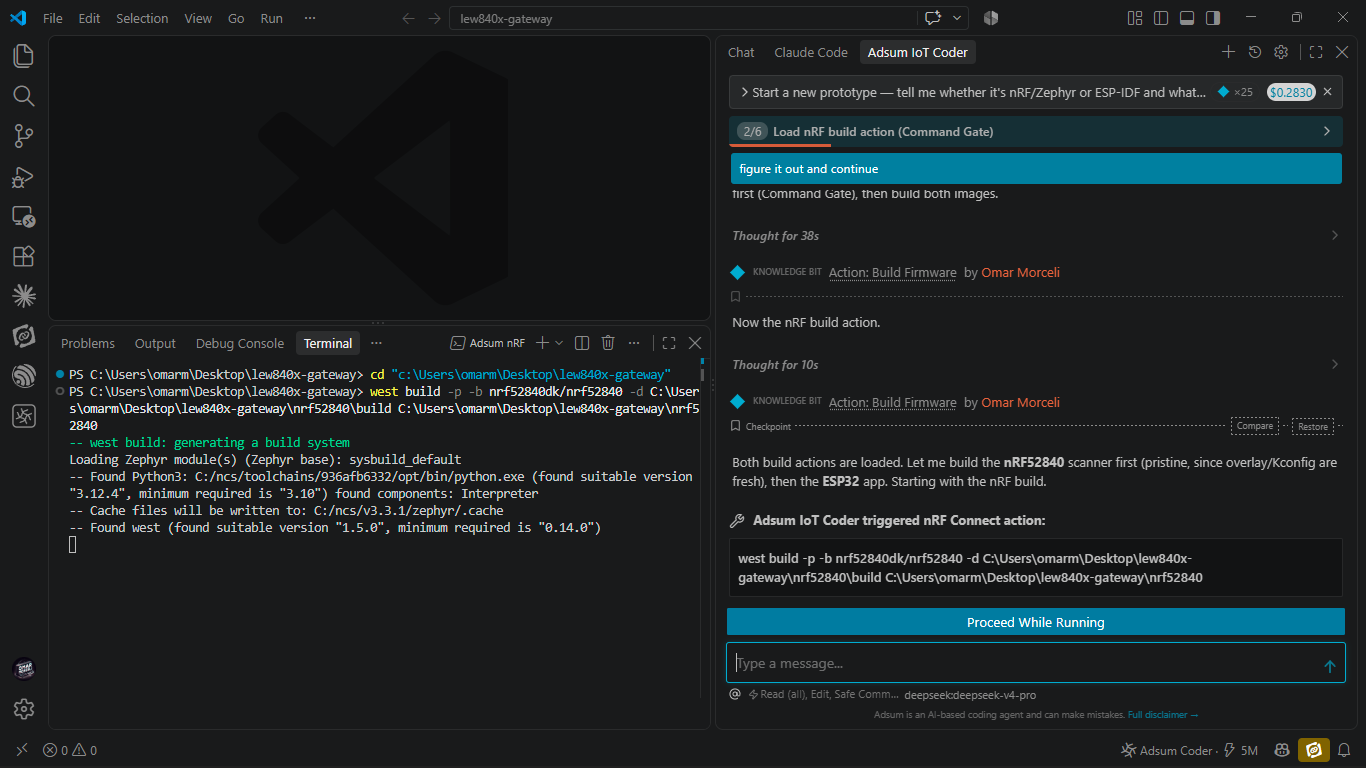Open the Edit menu

[90, 18]
